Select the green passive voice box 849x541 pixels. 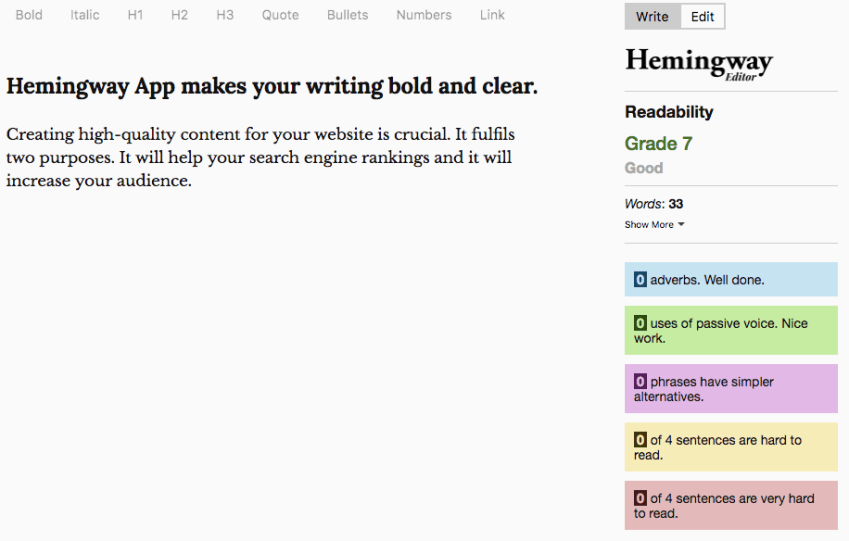[x=731, y=331]
